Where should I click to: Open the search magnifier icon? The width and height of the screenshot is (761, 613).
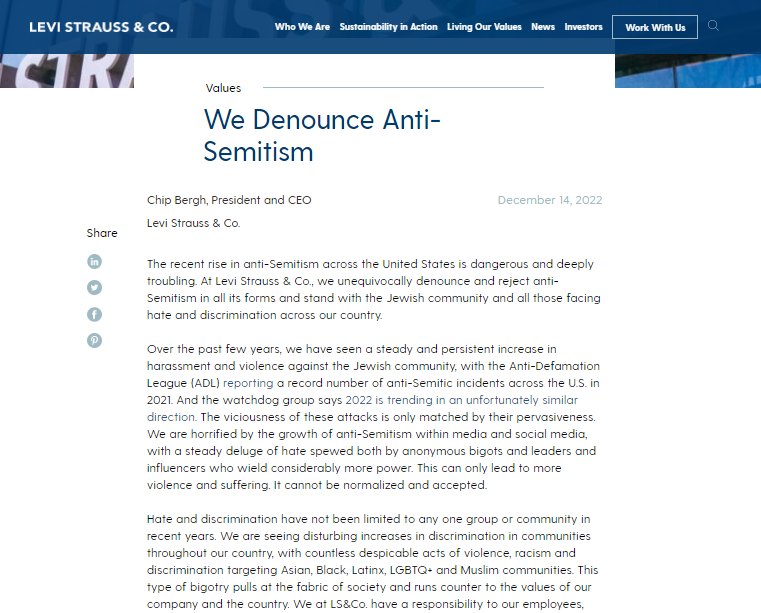tap(713, 26)
